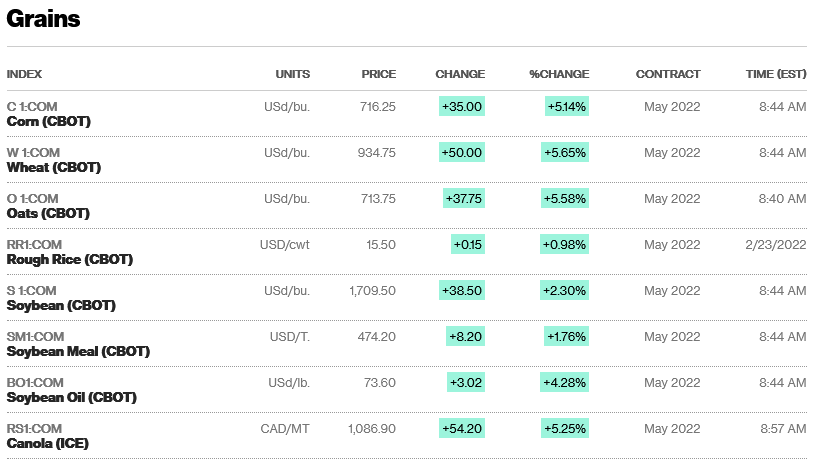Open the Soybean (CBOT) quote page
The image size is (824, 470).
(x=61, y=306)
